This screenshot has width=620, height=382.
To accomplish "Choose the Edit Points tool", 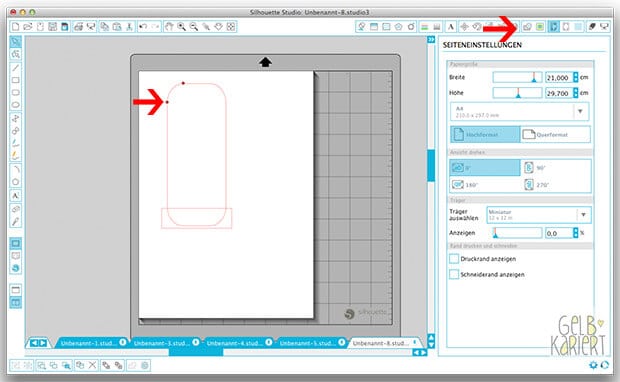I will tap(15, 54).
